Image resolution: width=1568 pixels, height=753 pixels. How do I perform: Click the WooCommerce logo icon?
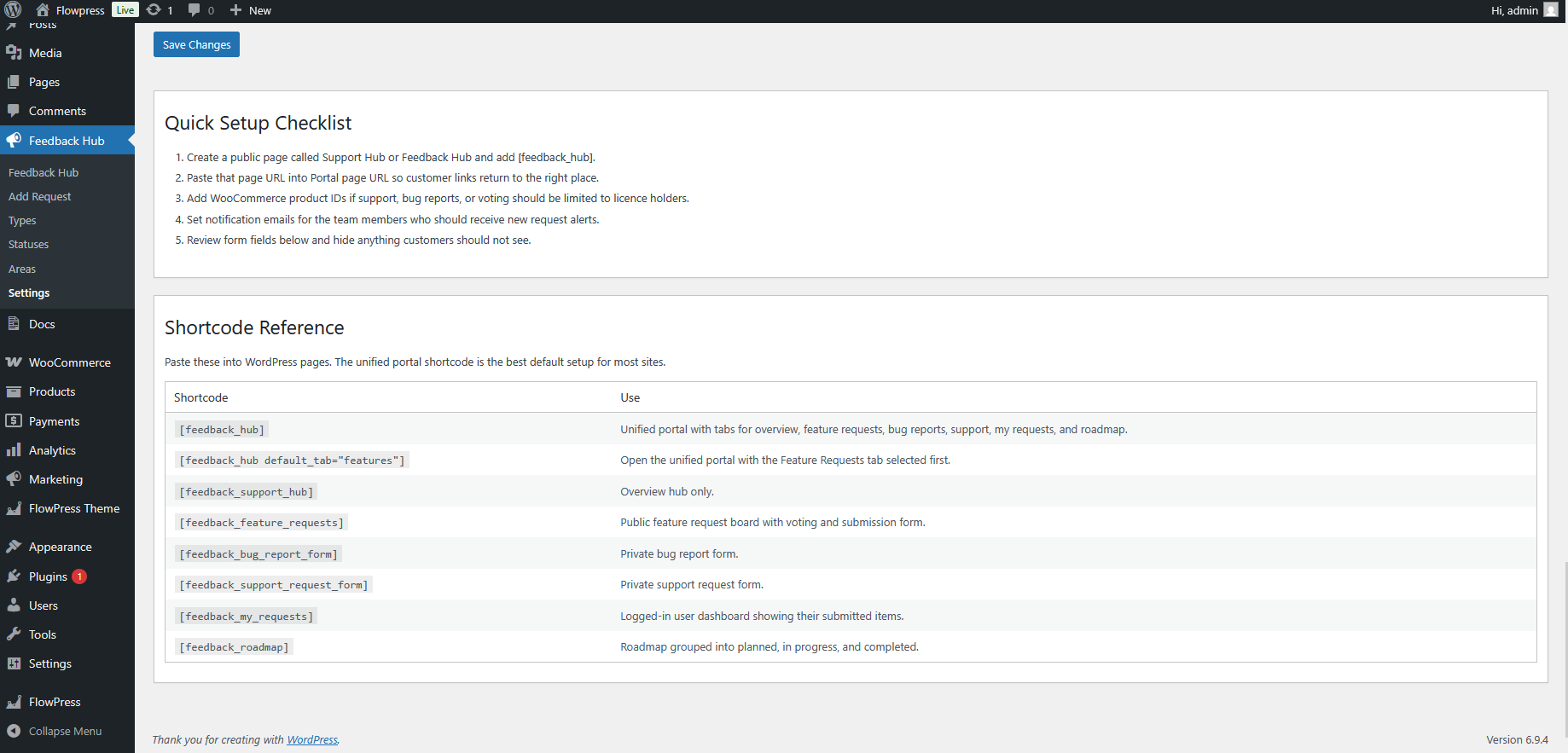14,362
